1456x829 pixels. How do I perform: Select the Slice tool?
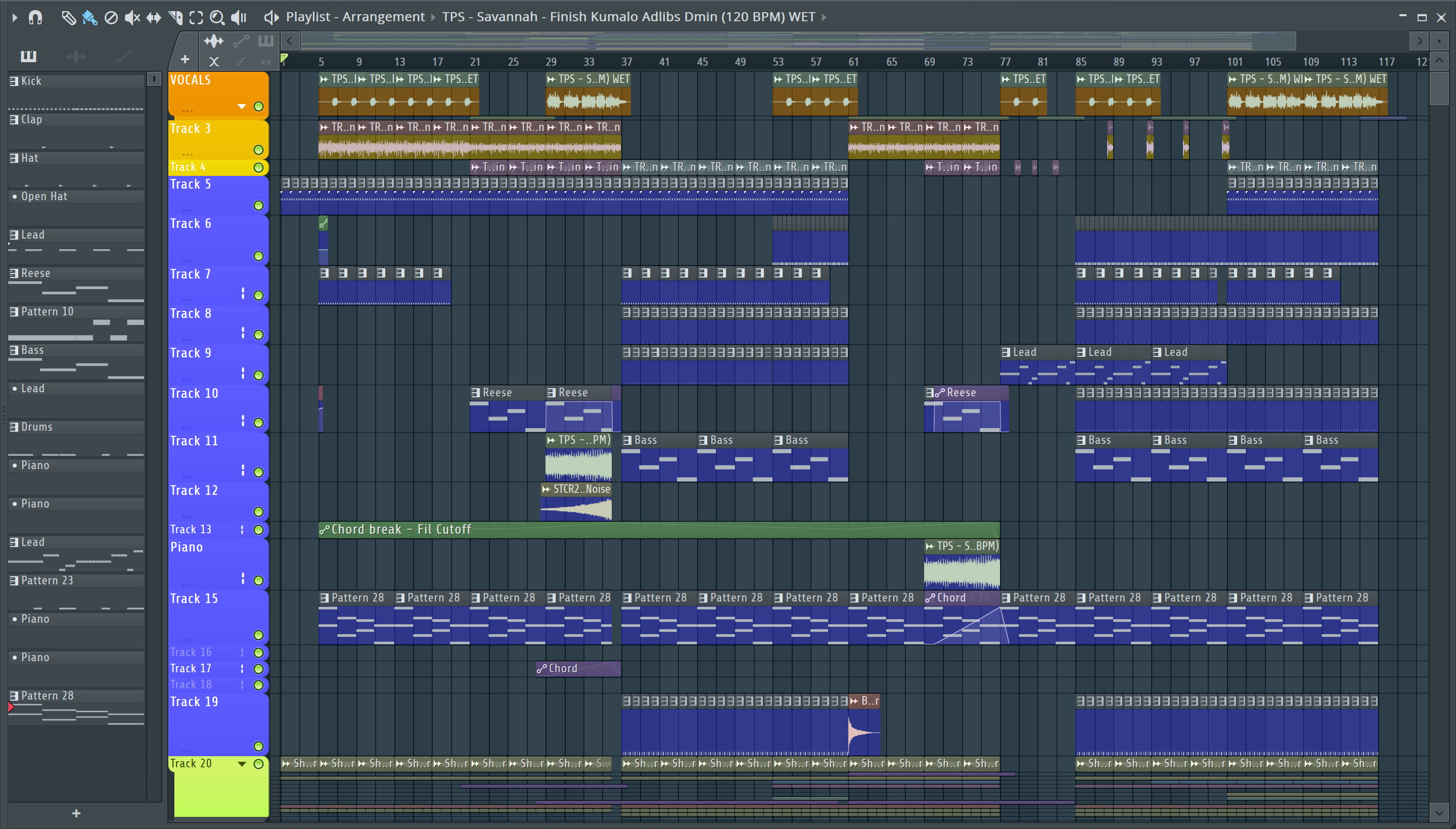(x=175, y=18)
